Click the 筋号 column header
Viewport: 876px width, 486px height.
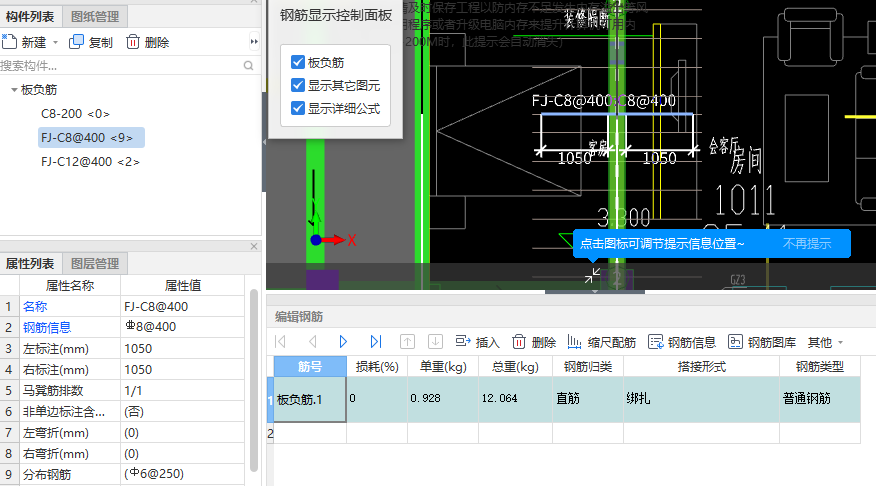pyautogui.click(x=310, y=366)
